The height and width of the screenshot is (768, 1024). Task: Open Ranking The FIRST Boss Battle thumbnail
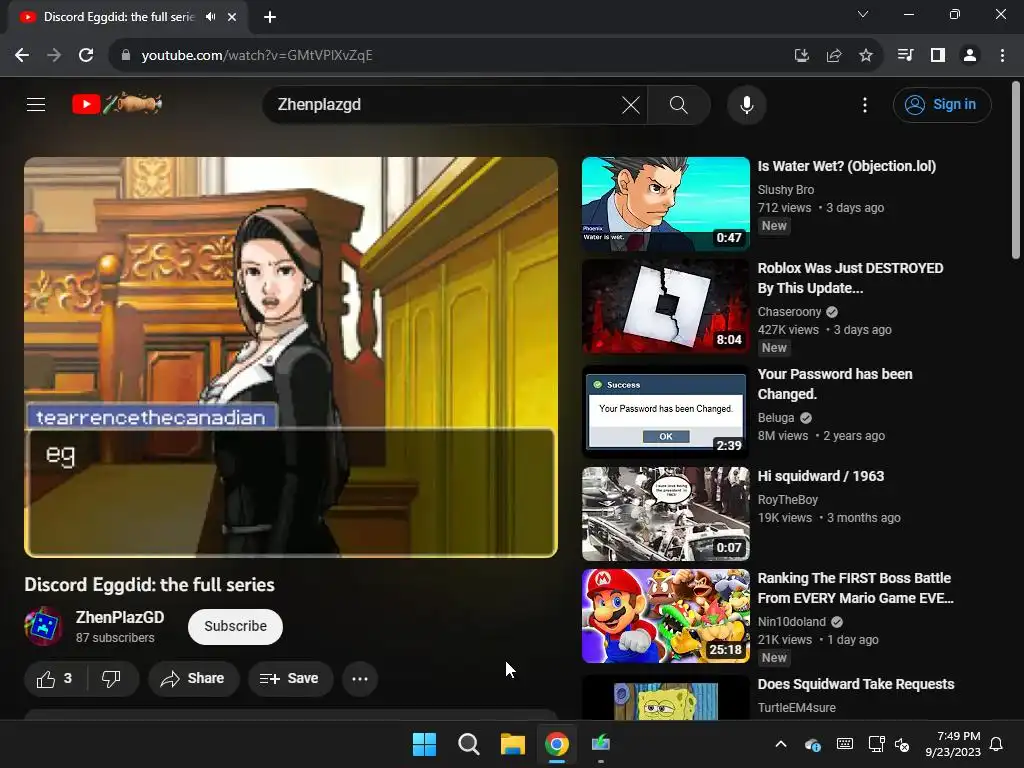tap(665, 616)
